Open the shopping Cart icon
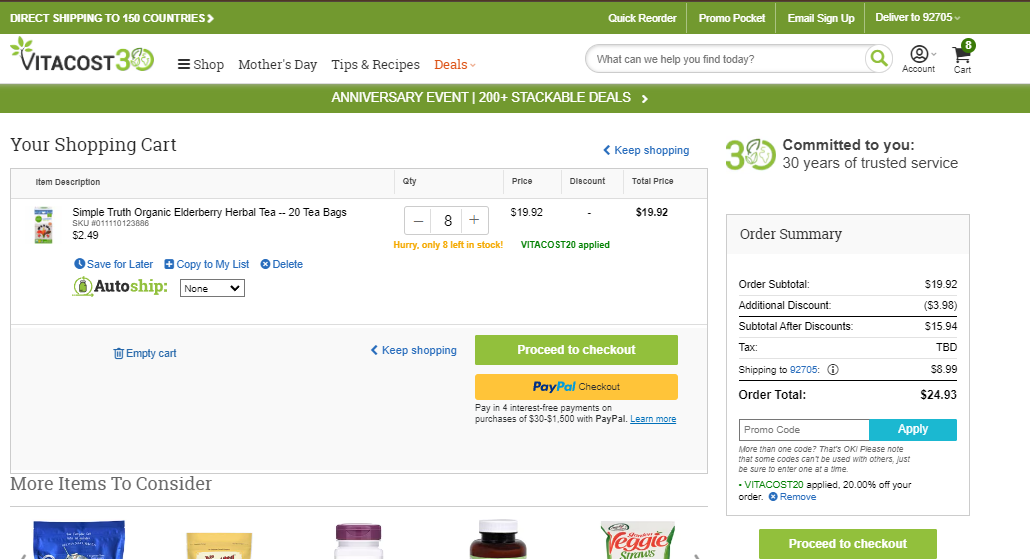The image size is (1030, 559). (964, 58)
